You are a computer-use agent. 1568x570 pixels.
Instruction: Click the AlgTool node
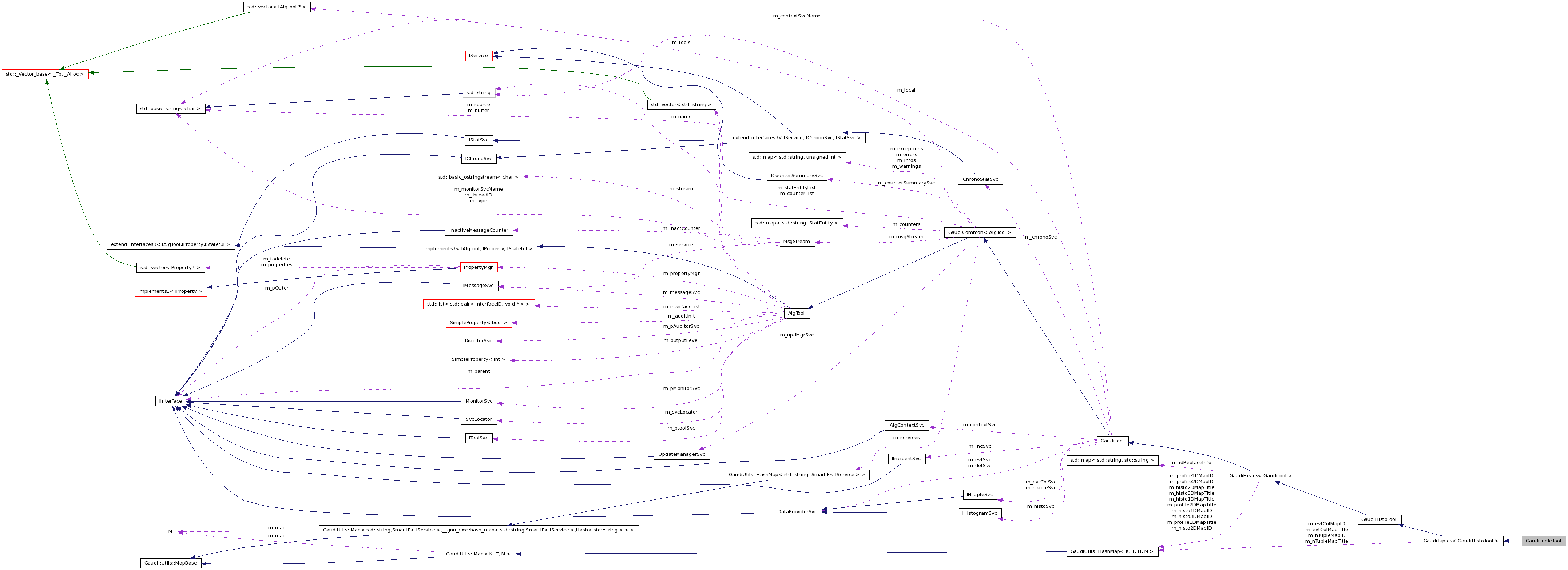(x=797, y=313)
